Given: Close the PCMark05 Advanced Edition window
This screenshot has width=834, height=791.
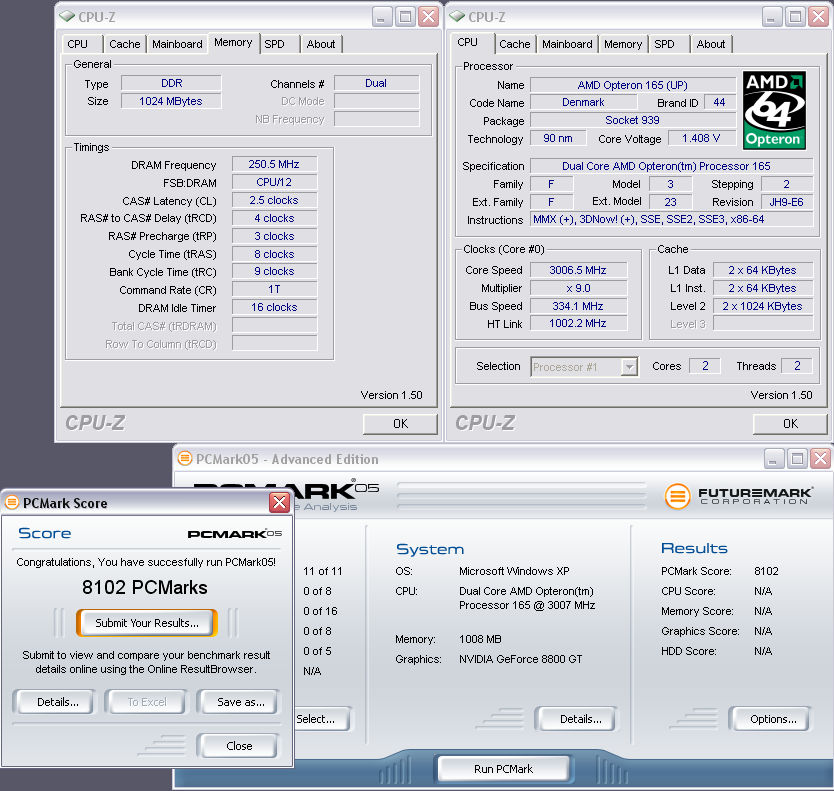Looking at the screenshot, I should 821,459.
